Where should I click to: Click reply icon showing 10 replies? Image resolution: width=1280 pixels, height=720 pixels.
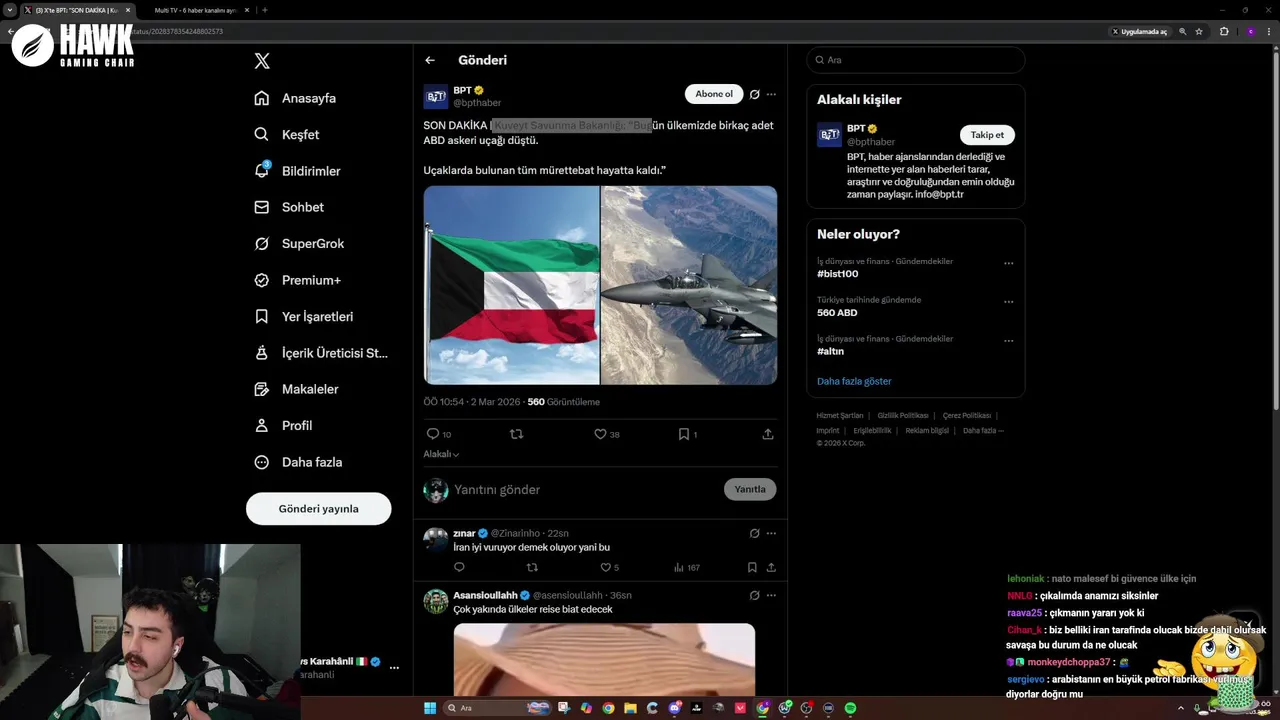tap(439, 434)
